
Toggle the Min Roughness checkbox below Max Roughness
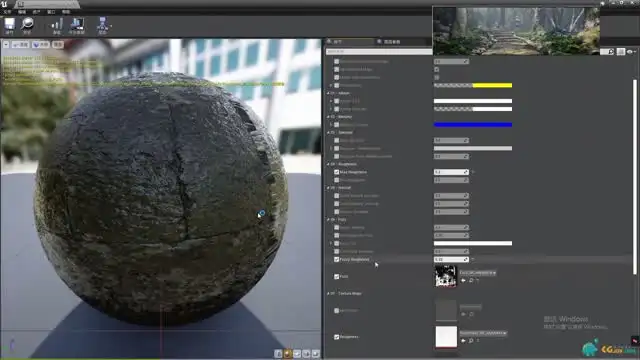(337, 180)
